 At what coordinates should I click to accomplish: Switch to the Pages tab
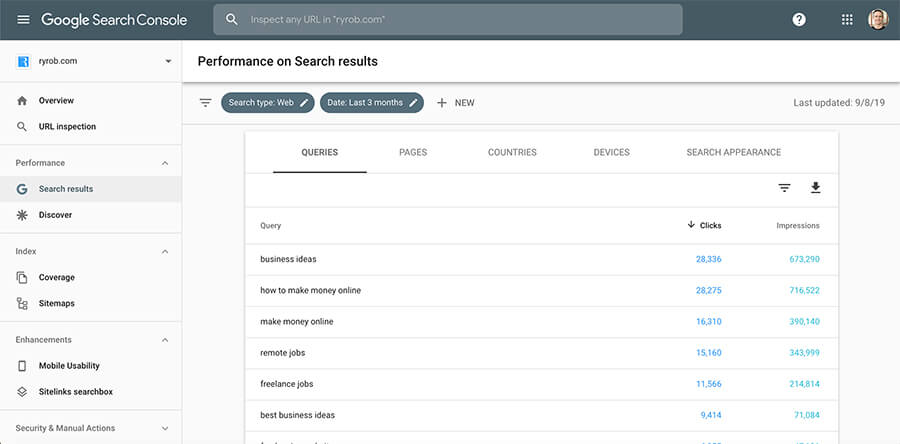[413, 153]
